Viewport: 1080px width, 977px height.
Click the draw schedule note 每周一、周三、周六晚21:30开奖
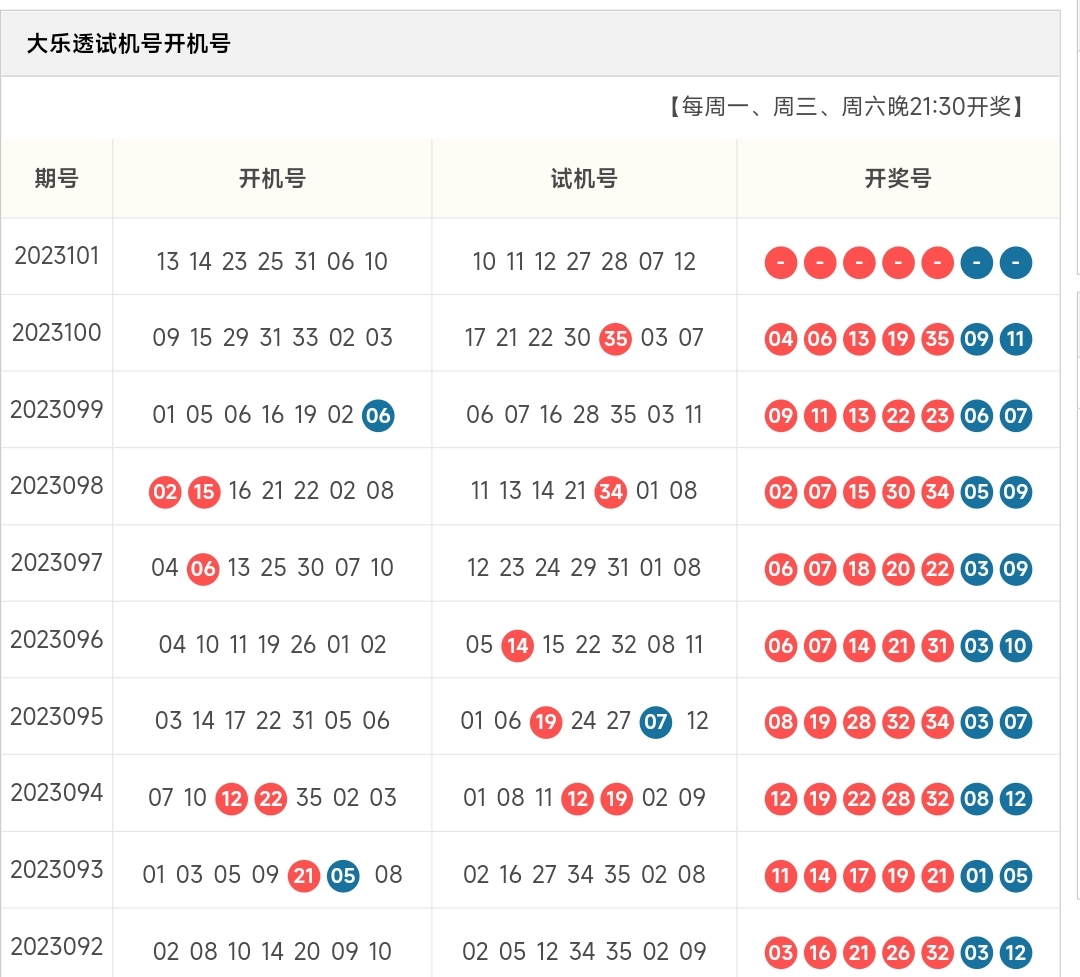[847, 107]
